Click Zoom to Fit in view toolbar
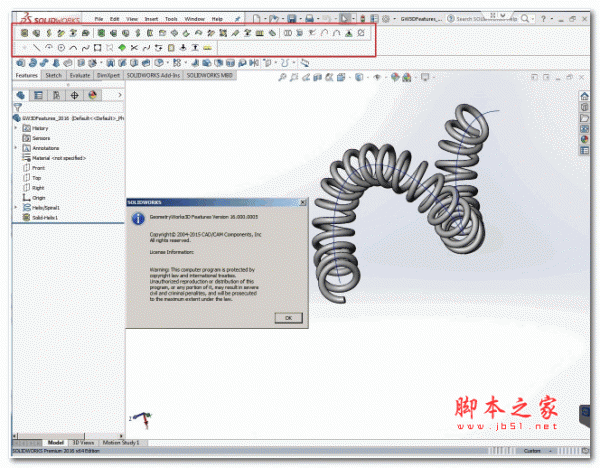 coord(282,77)
